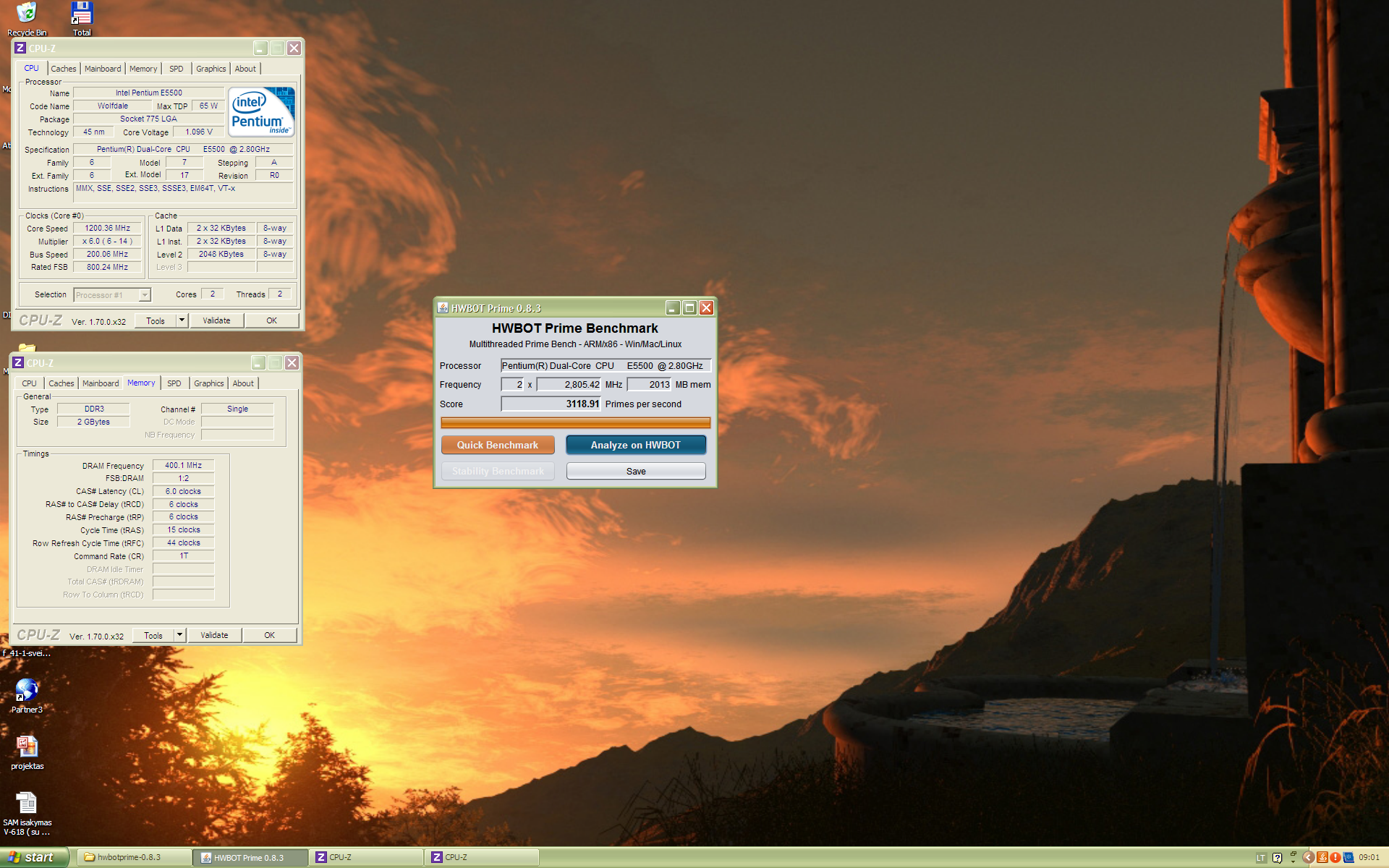Click the red security alert tray icon
Screen dimensions: 1389x868
click(1335, 858)
